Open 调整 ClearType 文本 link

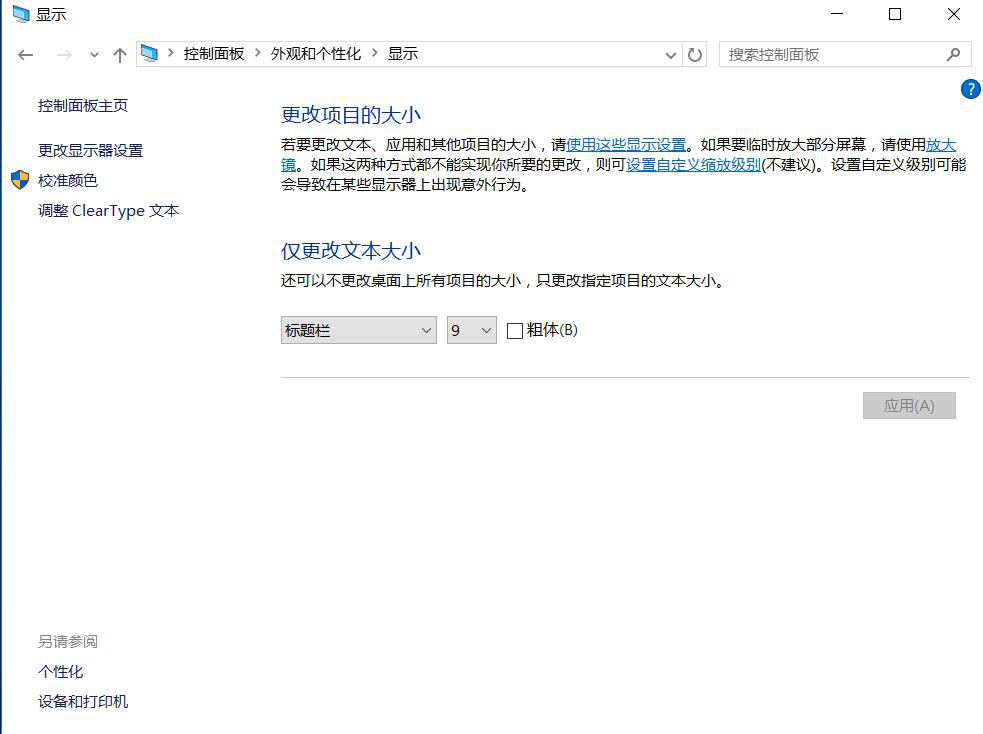108,211
